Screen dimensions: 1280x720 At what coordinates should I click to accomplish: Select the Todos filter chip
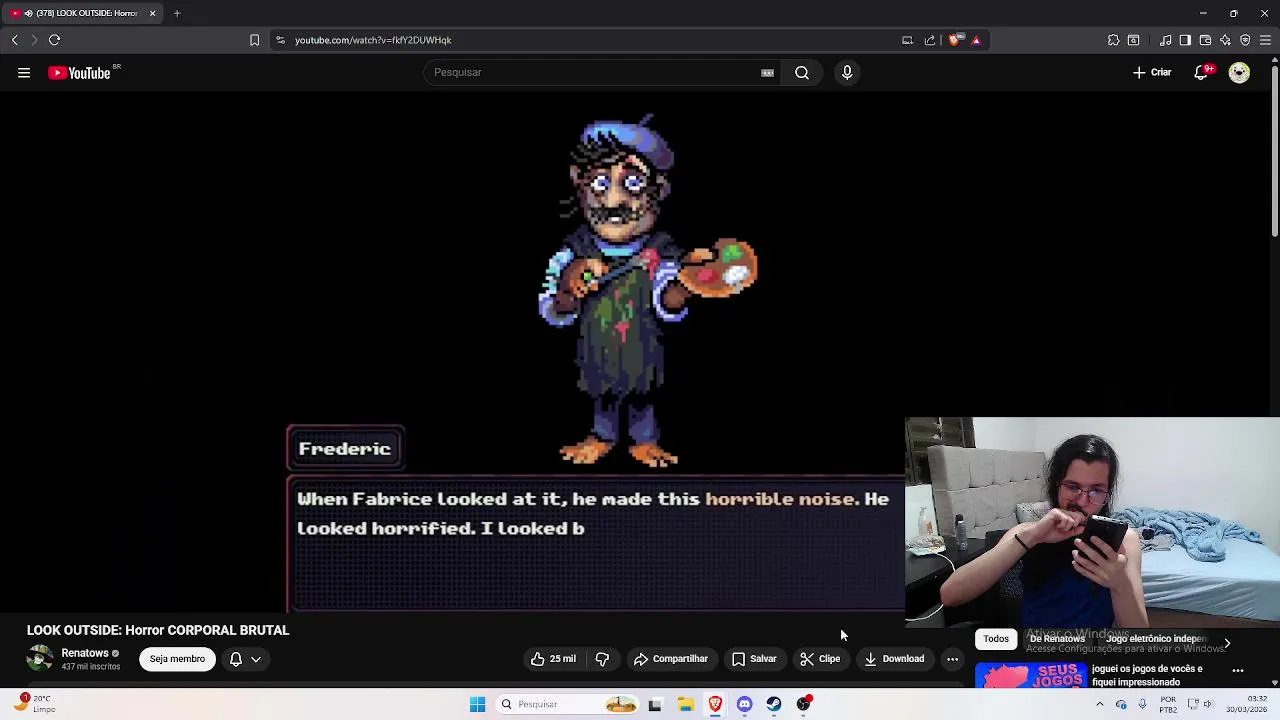pos(995,639)
